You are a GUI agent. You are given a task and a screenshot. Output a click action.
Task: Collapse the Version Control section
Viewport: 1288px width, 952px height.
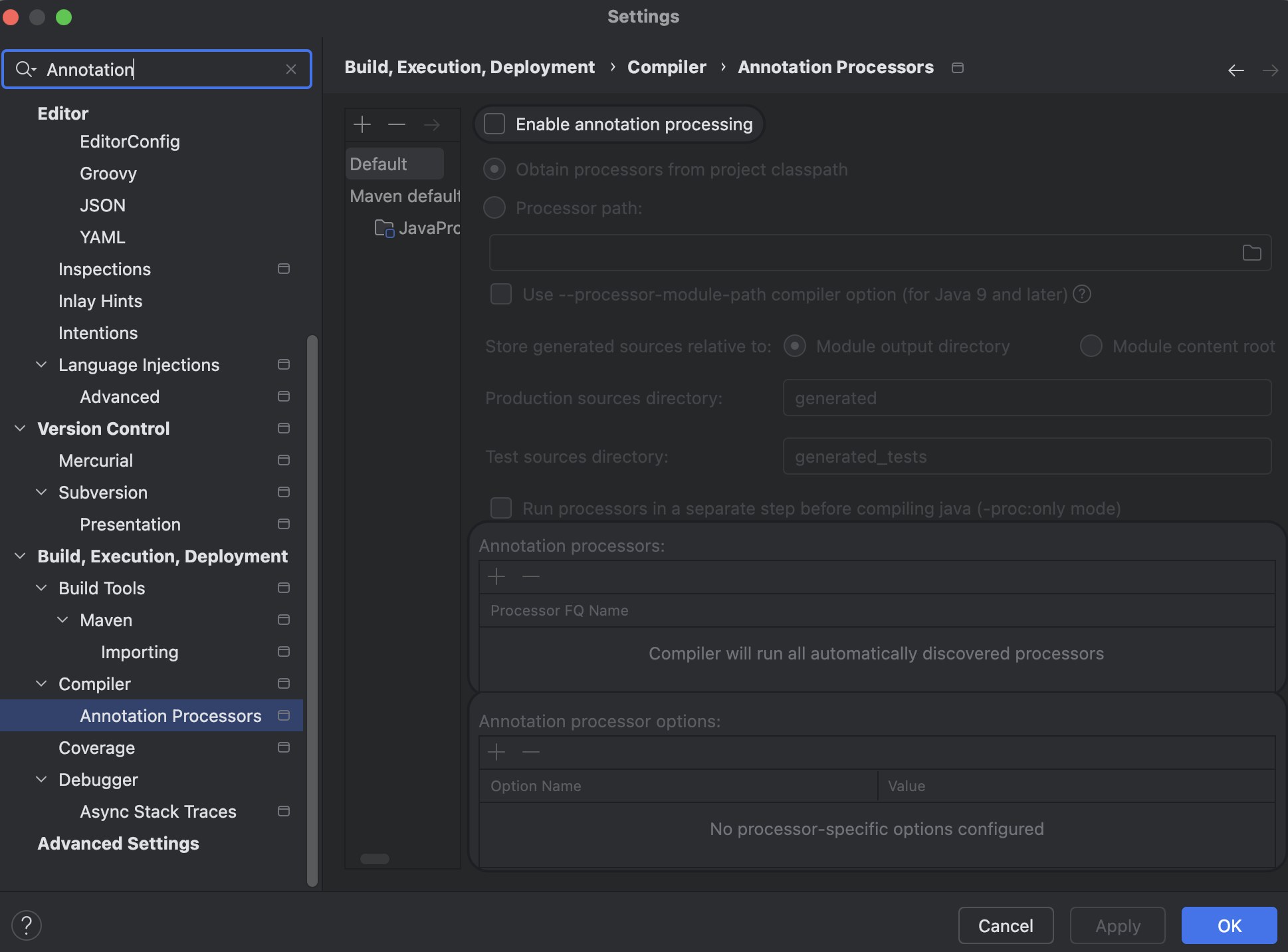click(20, 428)
